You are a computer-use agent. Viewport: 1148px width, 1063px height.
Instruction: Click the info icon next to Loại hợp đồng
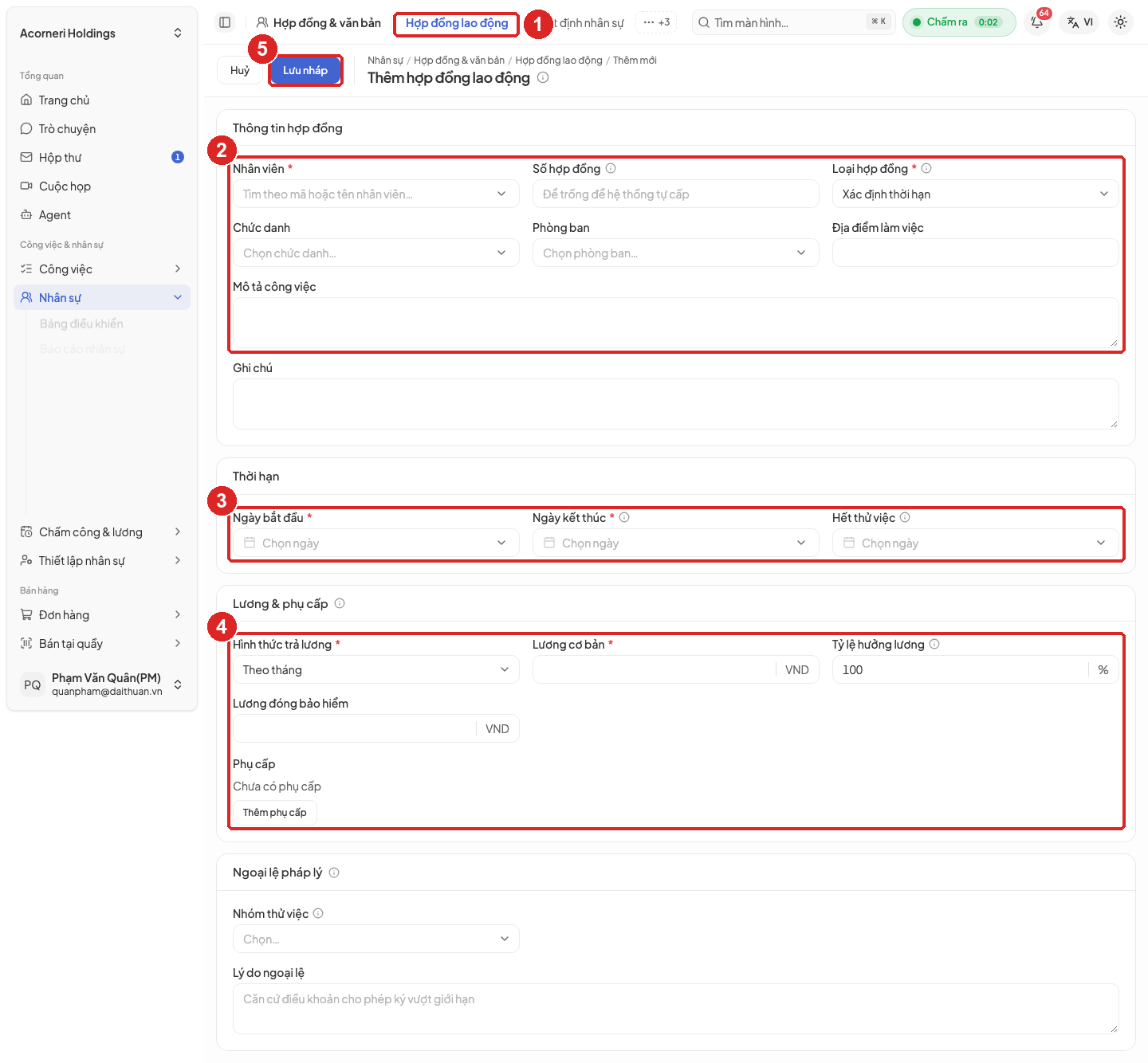point(926,168)
